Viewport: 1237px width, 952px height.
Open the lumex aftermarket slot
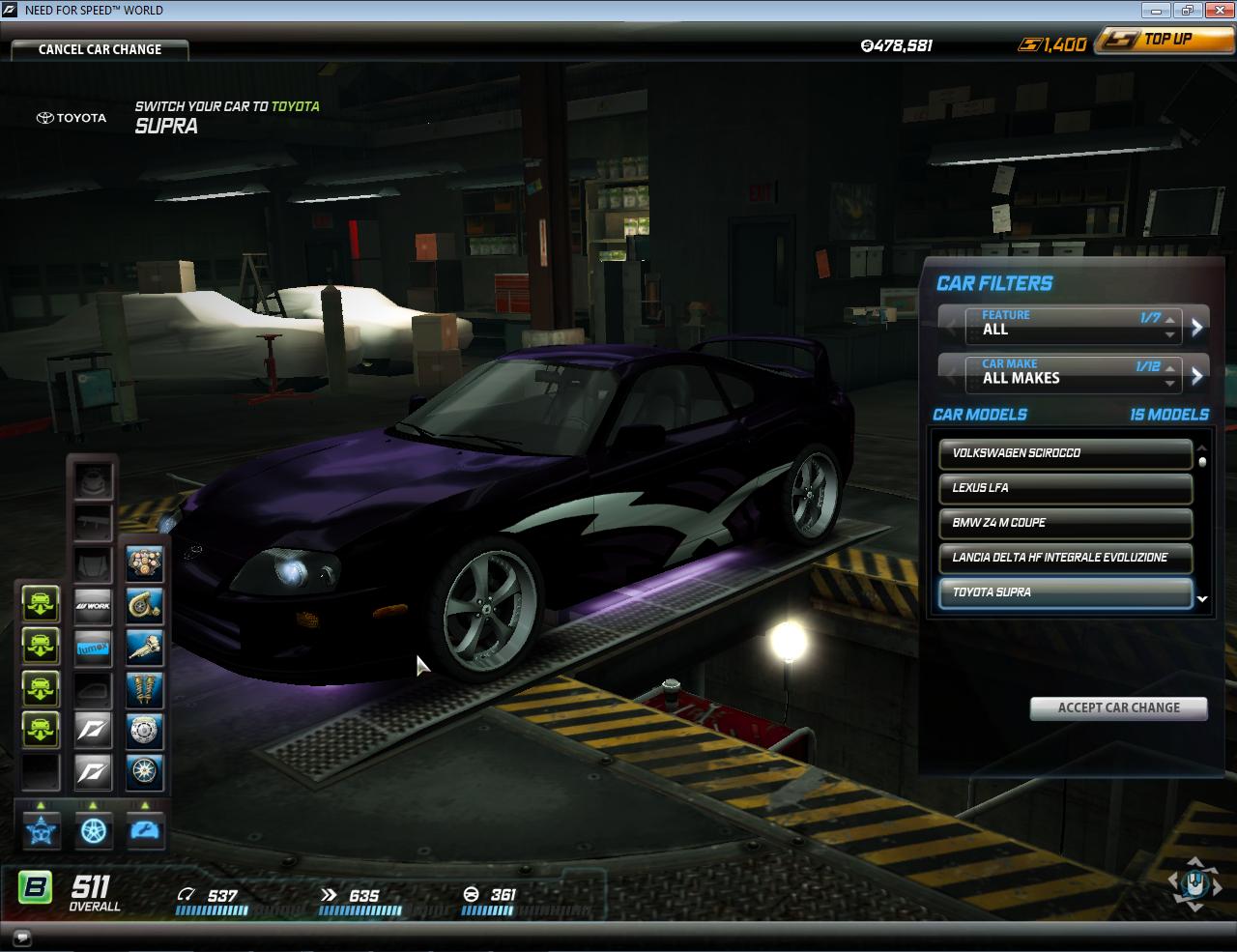point(94,648)
